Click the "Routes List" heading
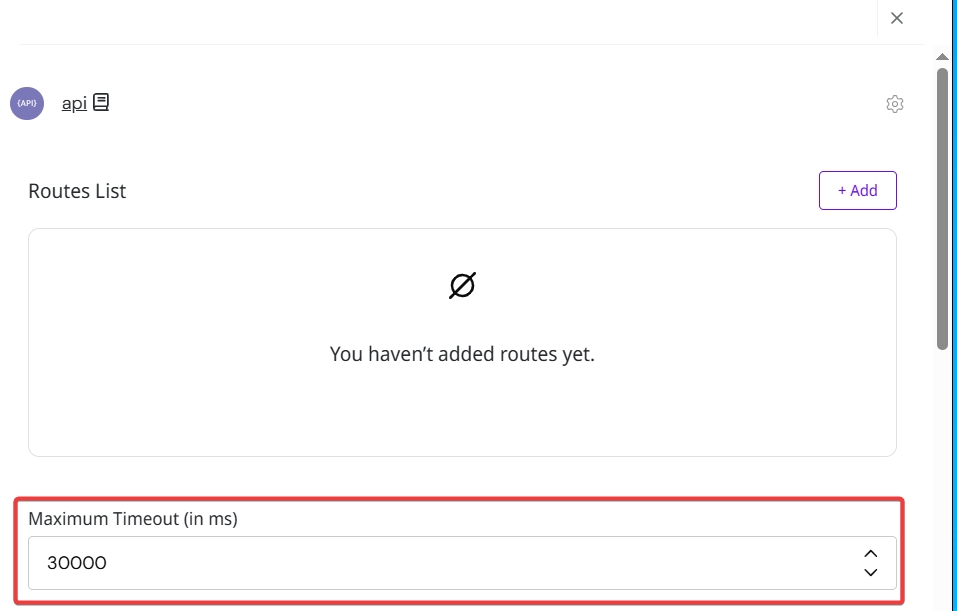Screen dimensions: 957x611 [77, 191]
